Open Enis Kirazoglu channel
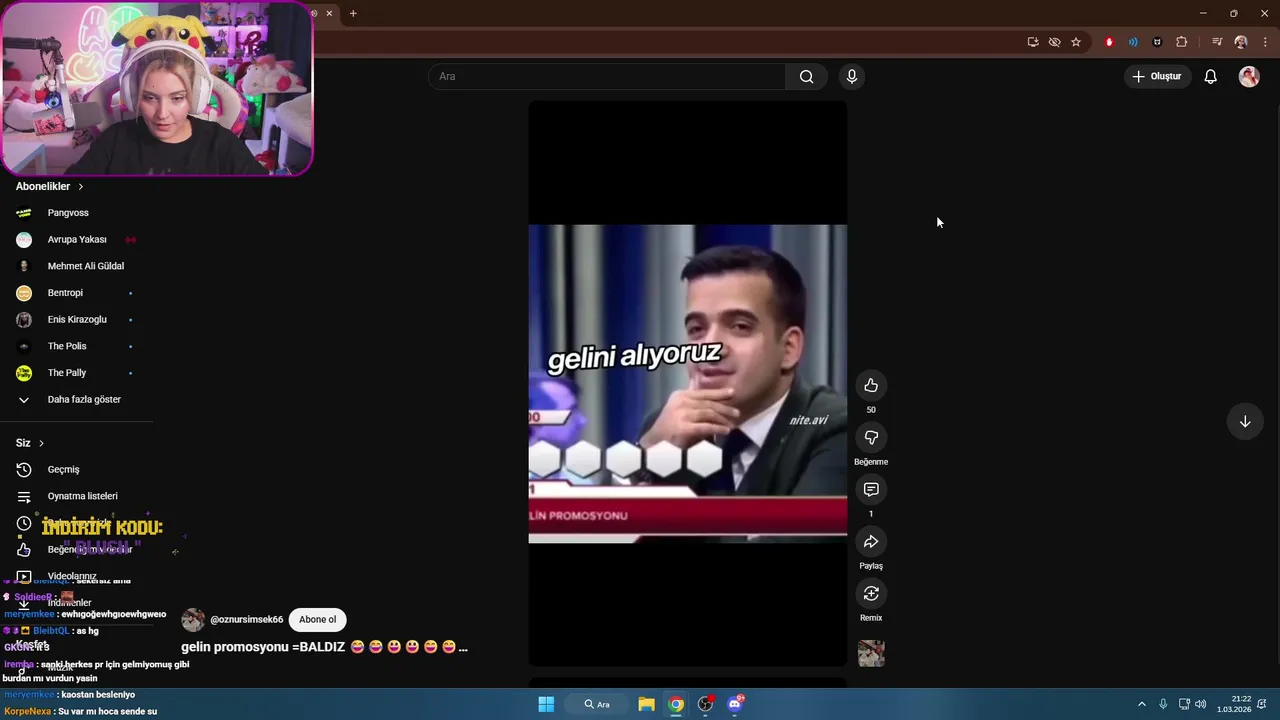The image size is (1280, 720). point(77,320)
